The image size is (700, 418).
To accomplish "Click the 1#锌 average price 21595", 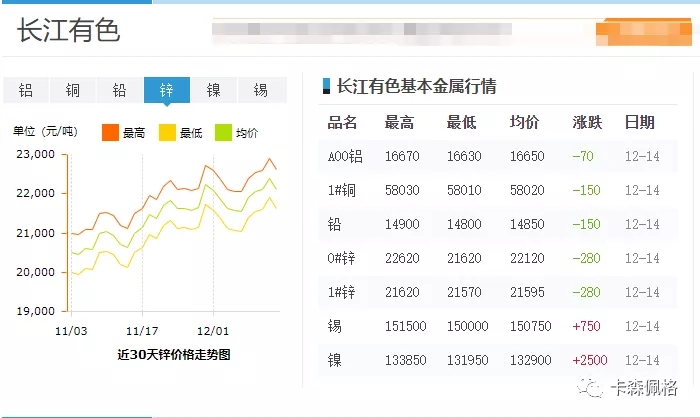I will 527,292.
